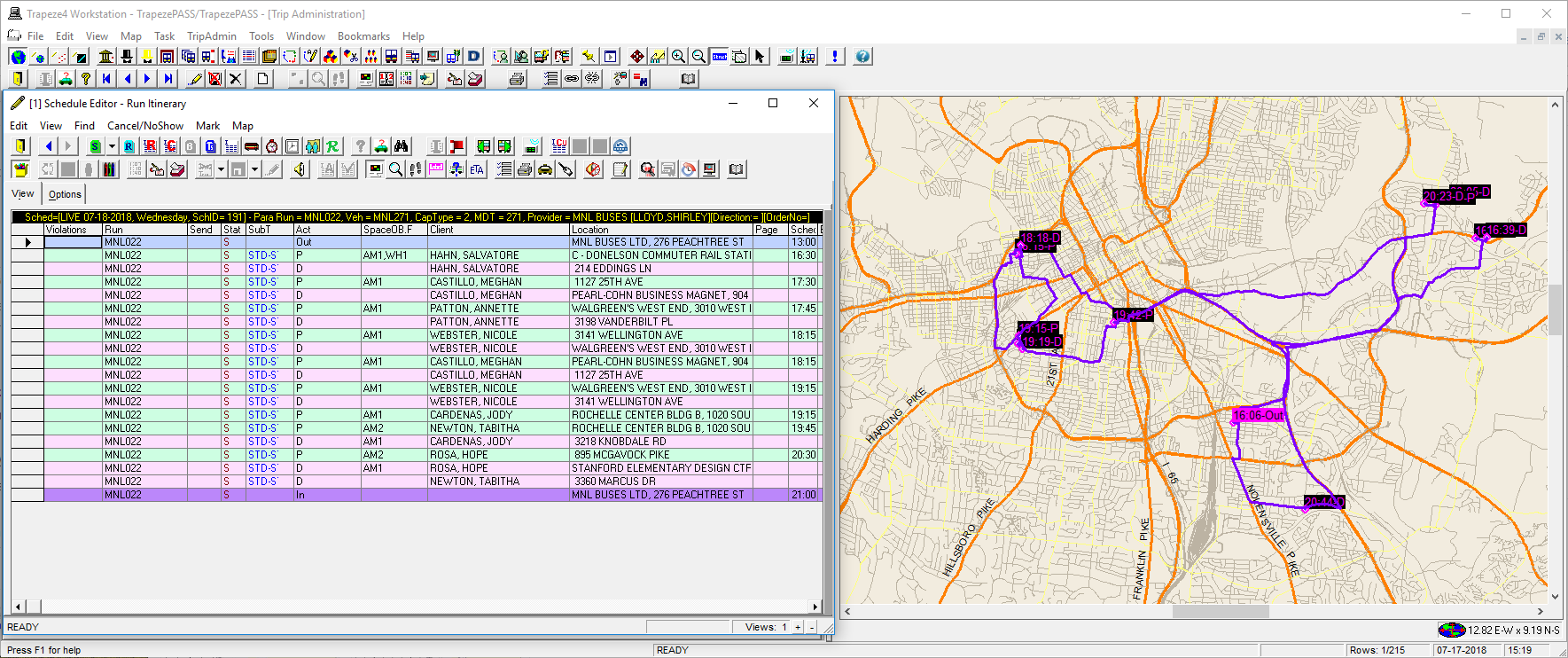Click the red flag icon in Schedule Editor
The width and height of the screenshot is (1568, 658).
tap(456, 146)
